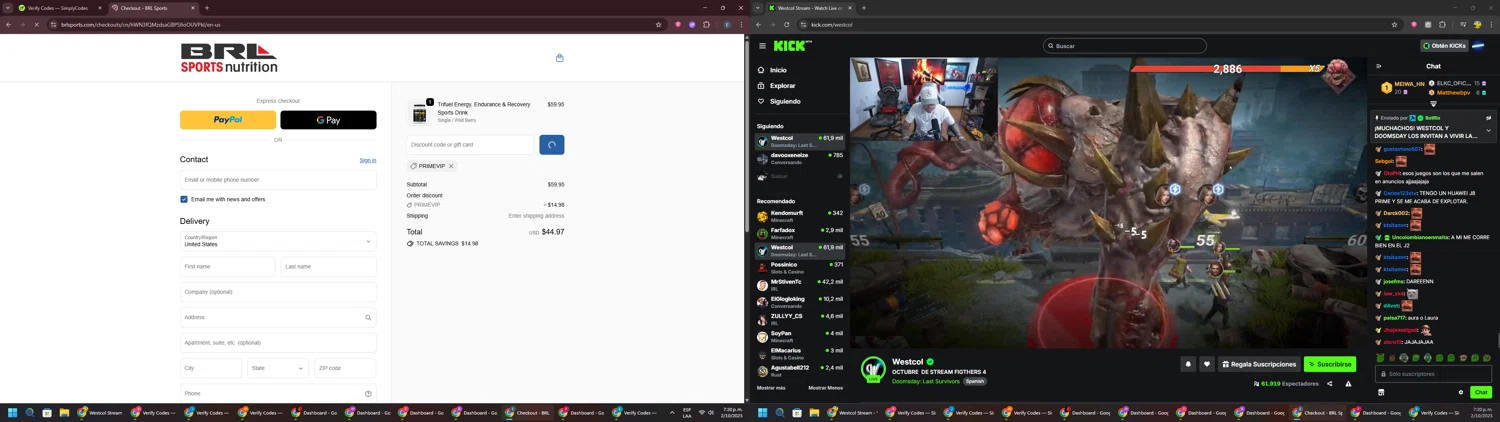Report stream with warning triangle icon
The width and height of the screenshot is (1500, 422).
coord(1348,384)
